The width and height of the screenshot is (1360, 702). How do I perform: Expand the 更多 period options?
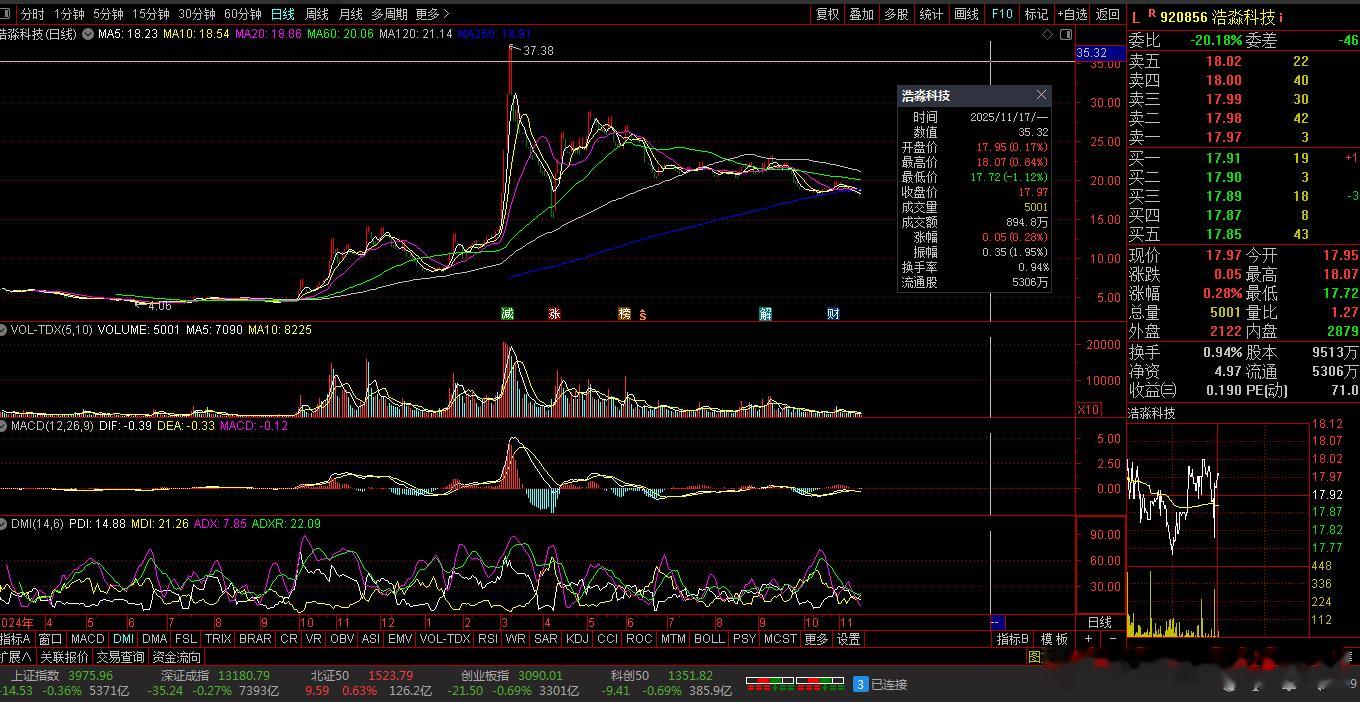click(x=432, y=14)
